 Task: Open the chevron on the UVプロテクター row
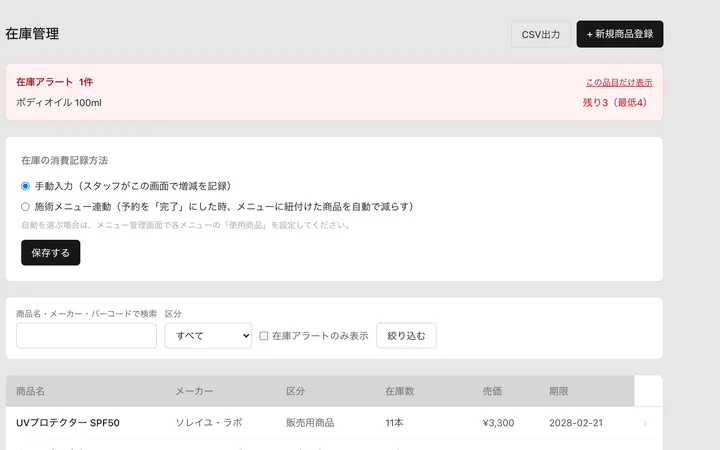[x=645, y=423]
